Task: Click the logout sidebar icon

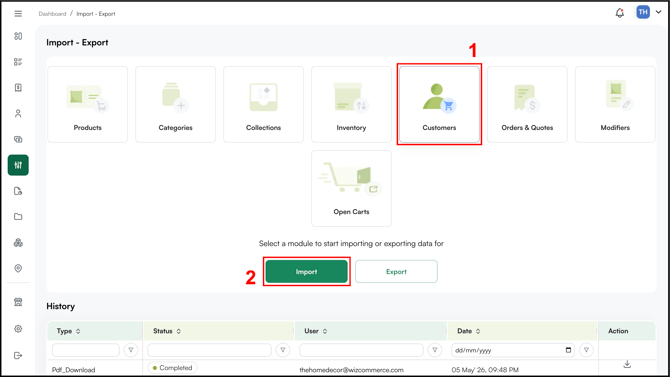Action: pos(18,355)
